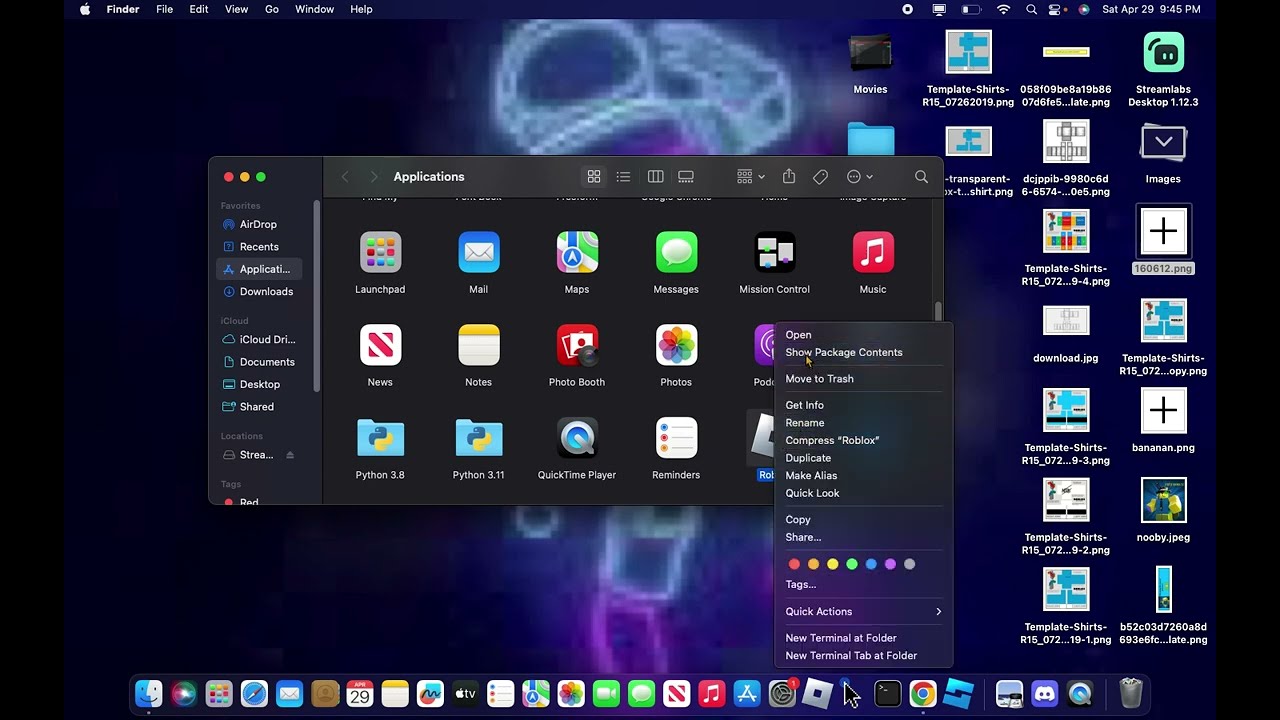1280x720 pixels.
Task: Open search in the Finder window
Action: click(x=921, y=177)
